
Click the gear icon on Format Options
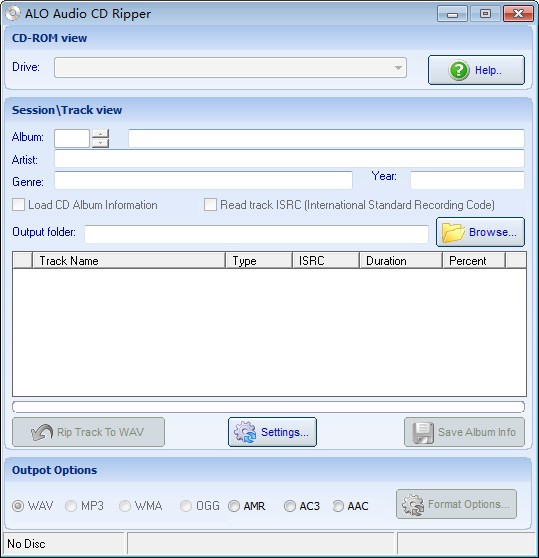(413, 504)
